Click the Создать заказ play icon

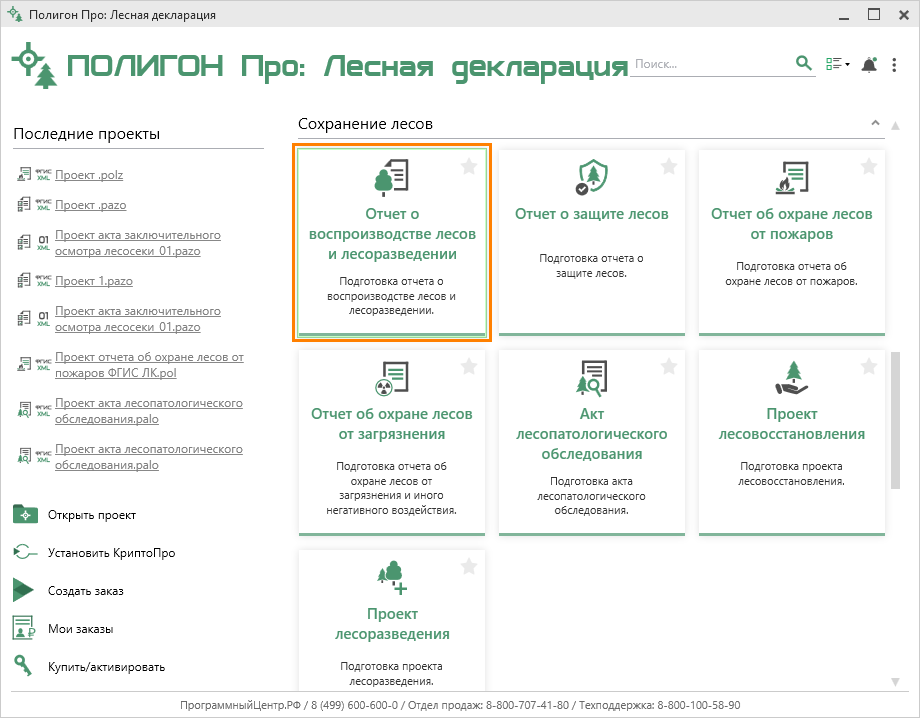tap(24, 590)
